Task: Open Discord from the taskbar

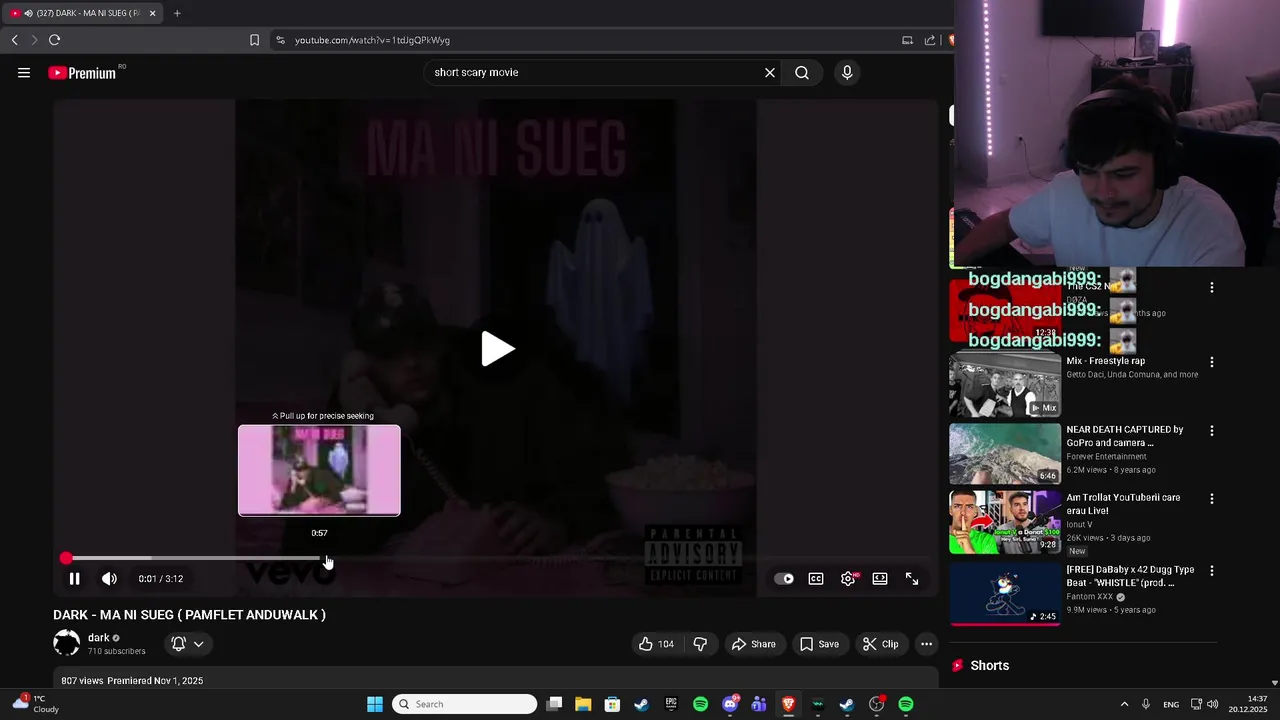Action: [x=730, y=704]
